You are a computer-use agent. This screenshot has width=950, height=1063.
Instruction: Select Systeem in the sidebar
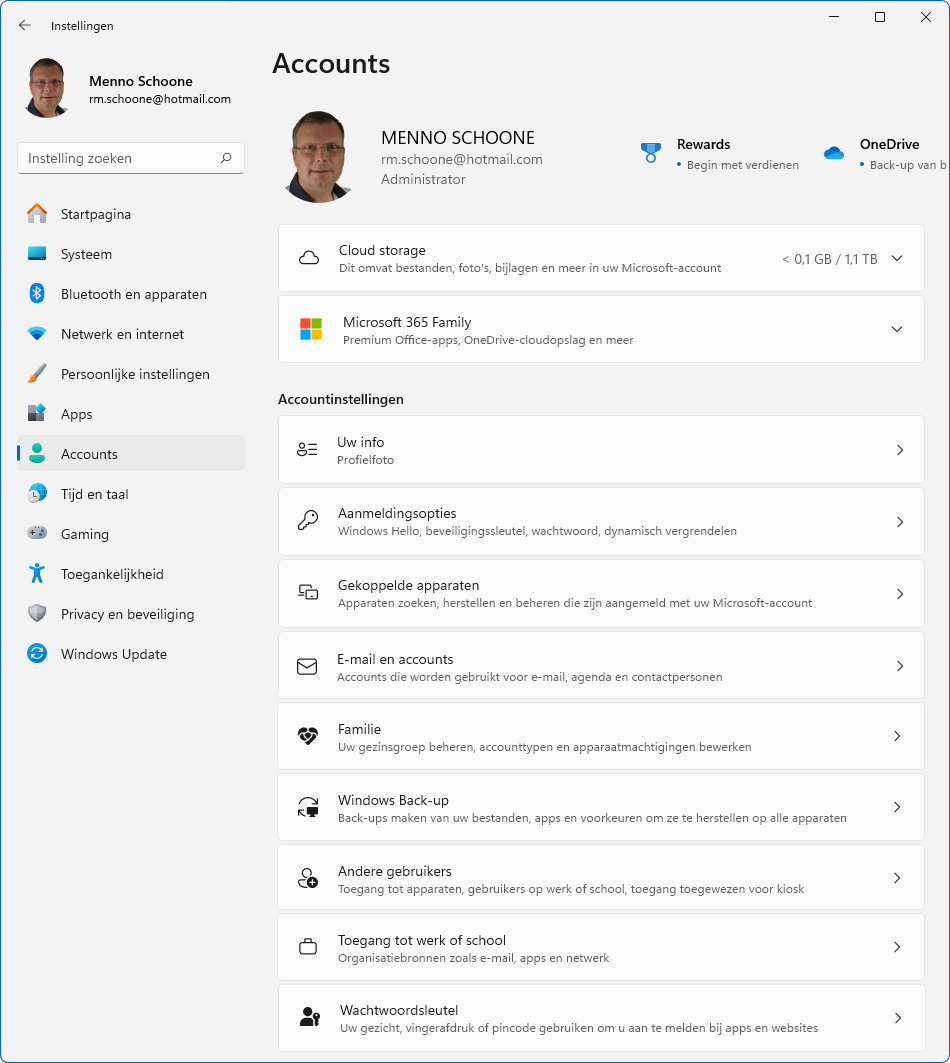point(131,254)
